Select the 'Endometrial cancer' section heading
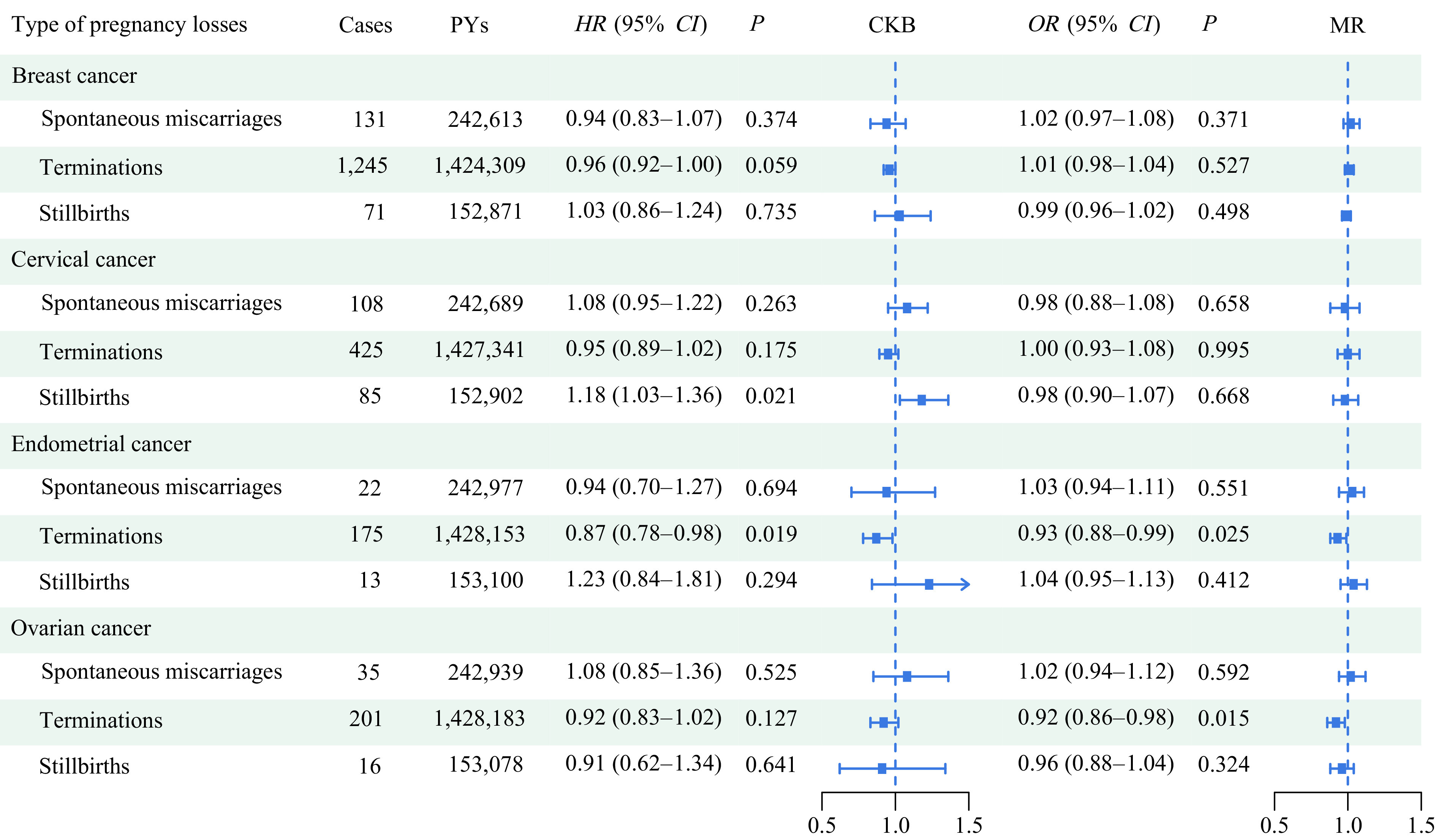 pyautogui.click(x=101, y=444)
